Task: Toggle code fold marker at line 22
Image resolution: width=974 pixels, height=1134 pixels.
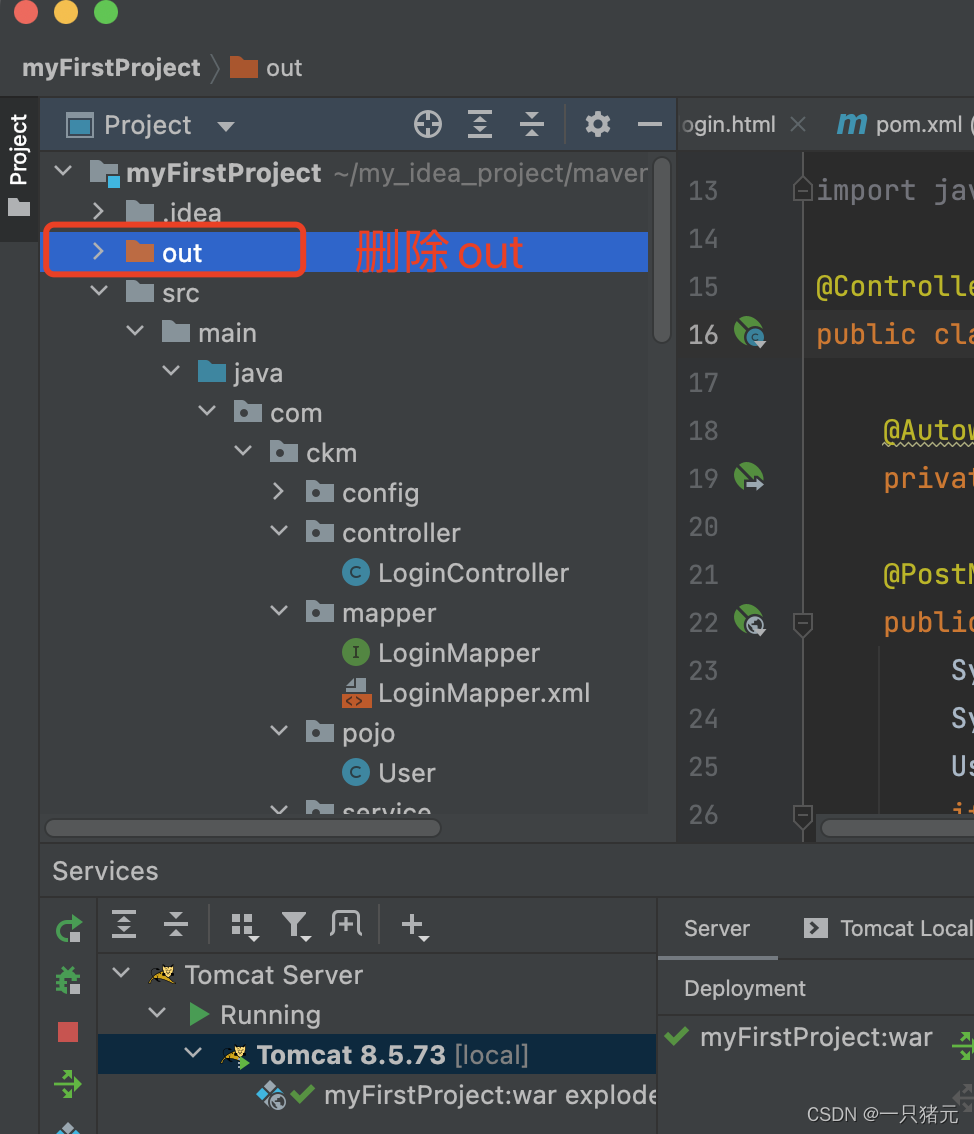Action: point(802,623)
